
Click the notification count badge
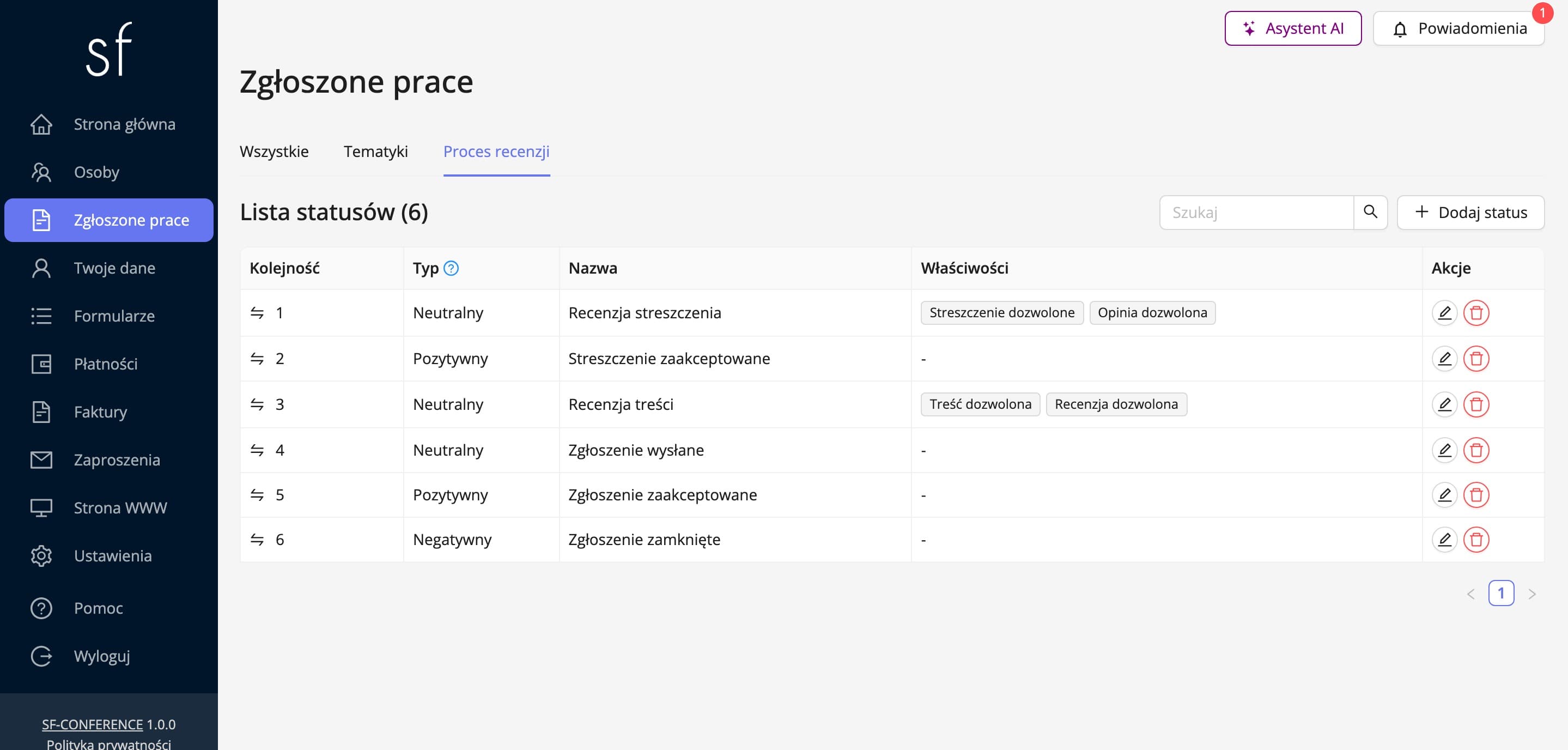click(x=1542, y=13)
